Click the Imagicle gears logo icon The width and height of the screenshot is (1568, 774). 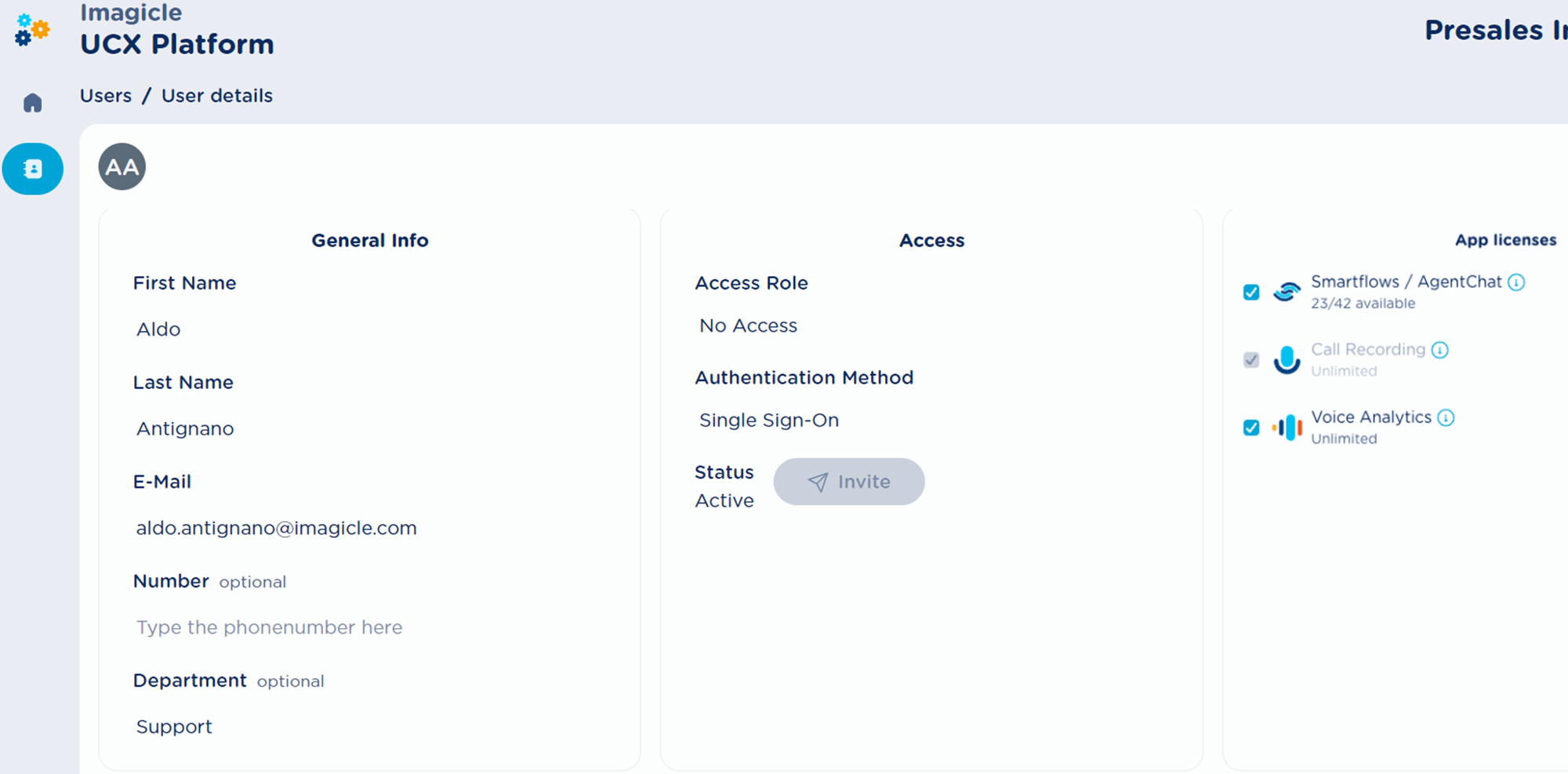[32, 30]
